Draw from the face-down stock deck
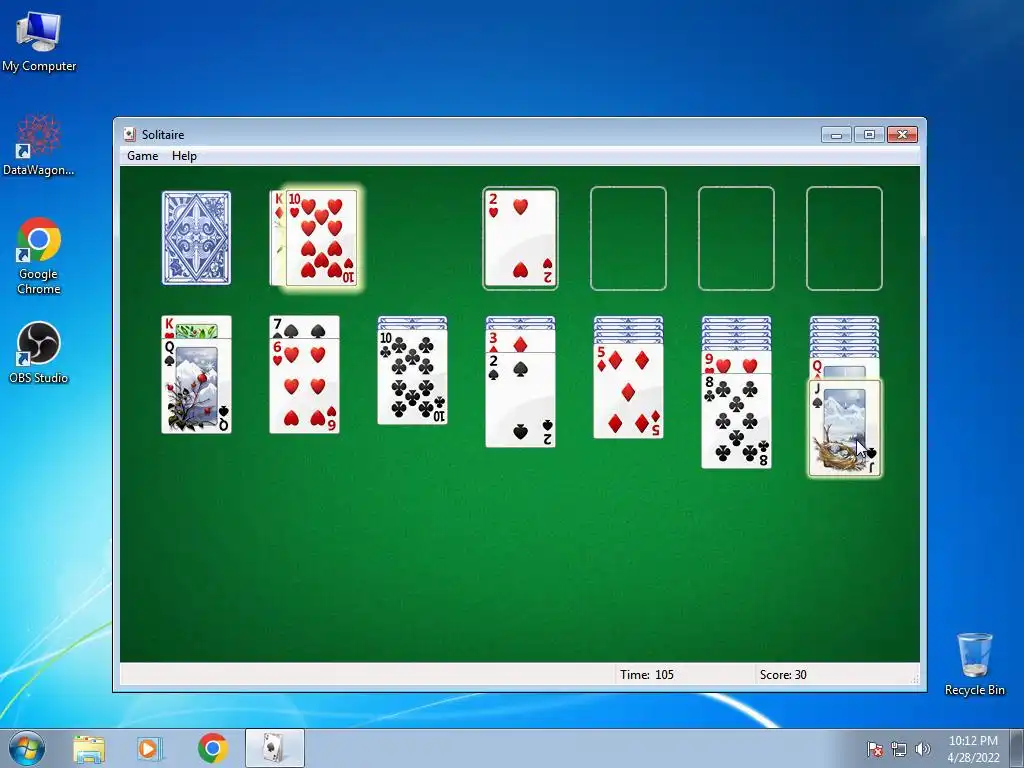This screenshot has width=1024, height=768. 197,238
